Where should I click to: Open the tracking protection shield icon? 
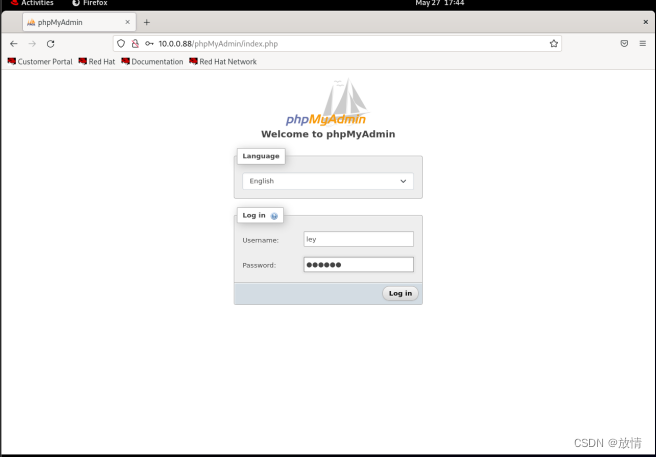pyautogui.click(x=121, y=44)
